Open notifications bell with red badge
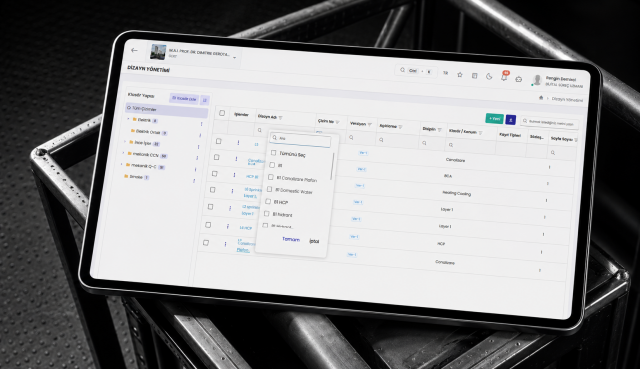The image size is (640, 369). click(x=504, y=77)
